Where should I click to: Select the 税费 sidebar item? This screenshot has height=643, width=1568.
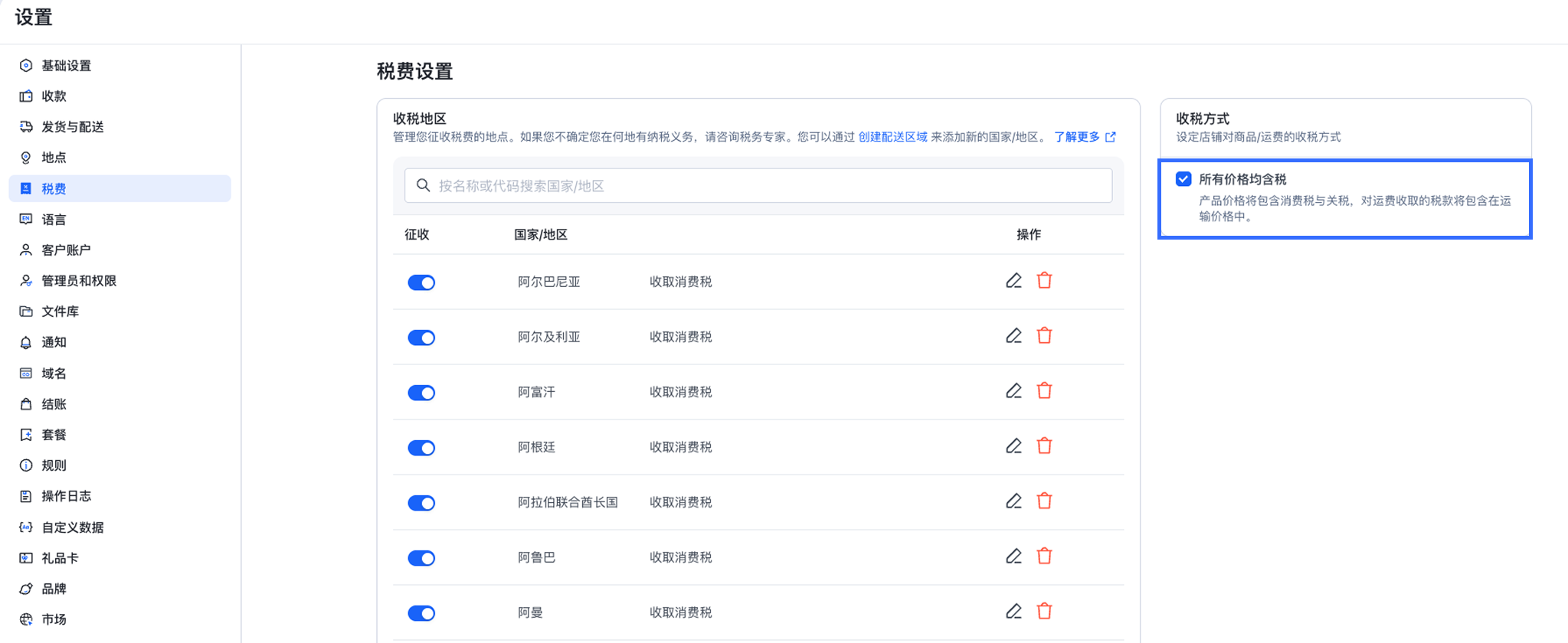pos(119,188)
